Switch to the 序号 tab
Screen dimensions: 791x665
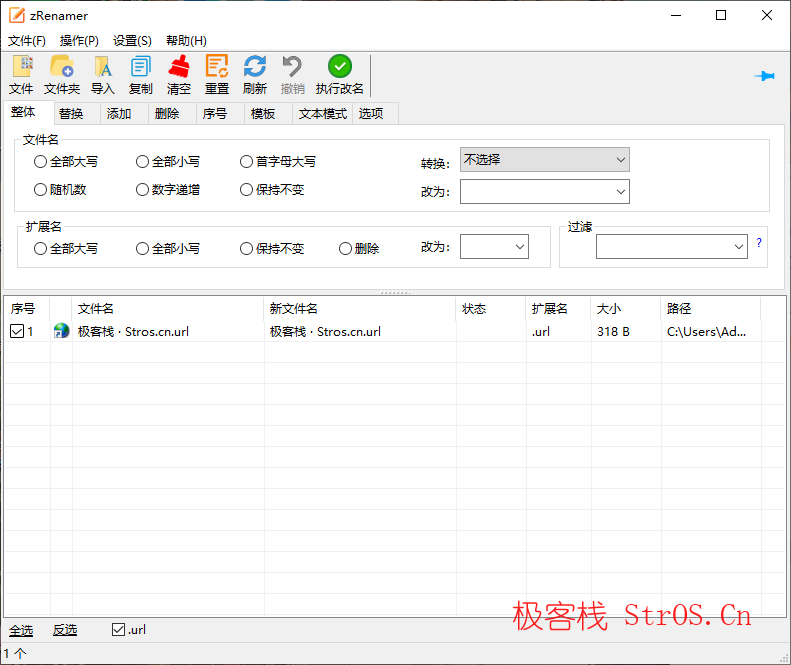(220, 114)
